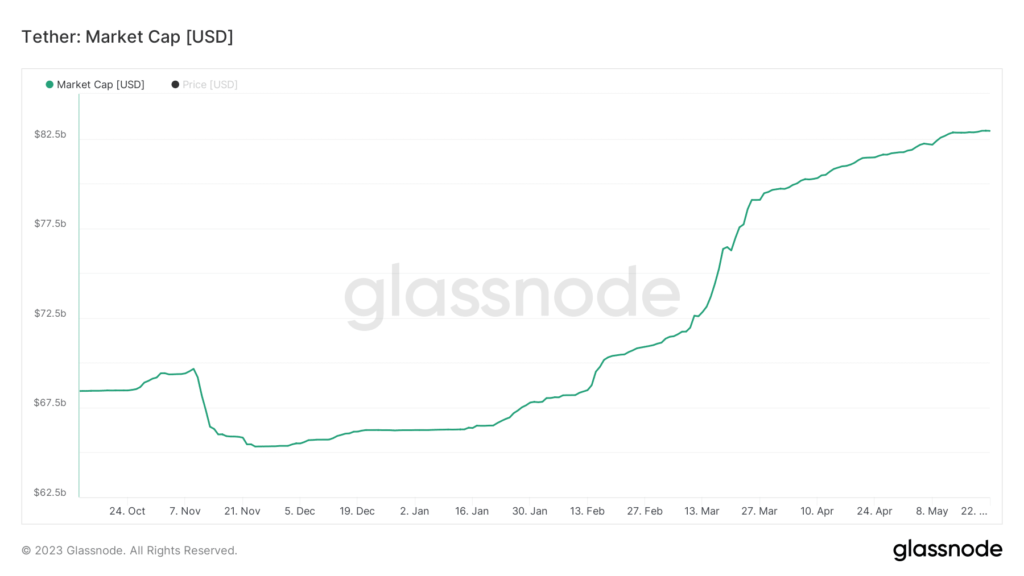
Task: Select the 8. May x-axis date
Action: (x=933, y=511)
